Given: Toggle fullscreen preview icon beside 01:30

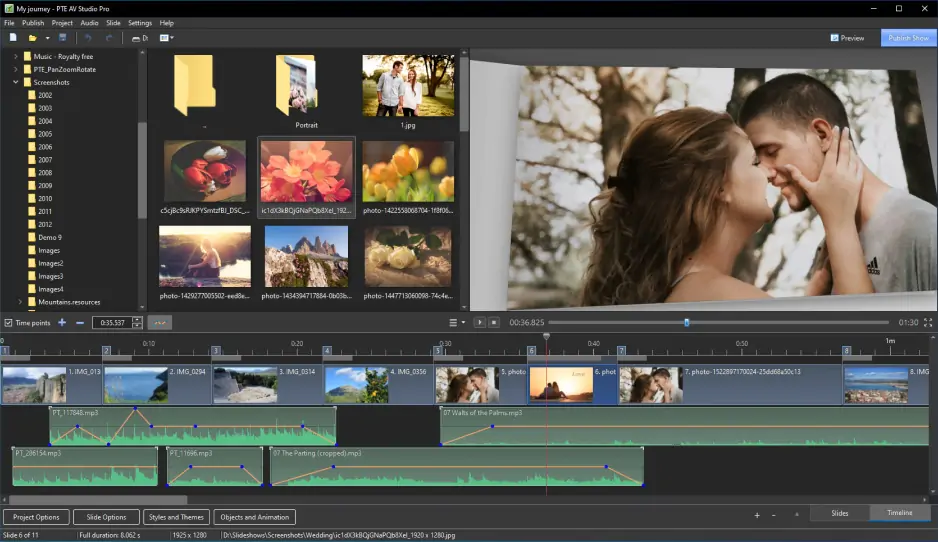Looking at the screenshot, I should [x=928, y=323].
